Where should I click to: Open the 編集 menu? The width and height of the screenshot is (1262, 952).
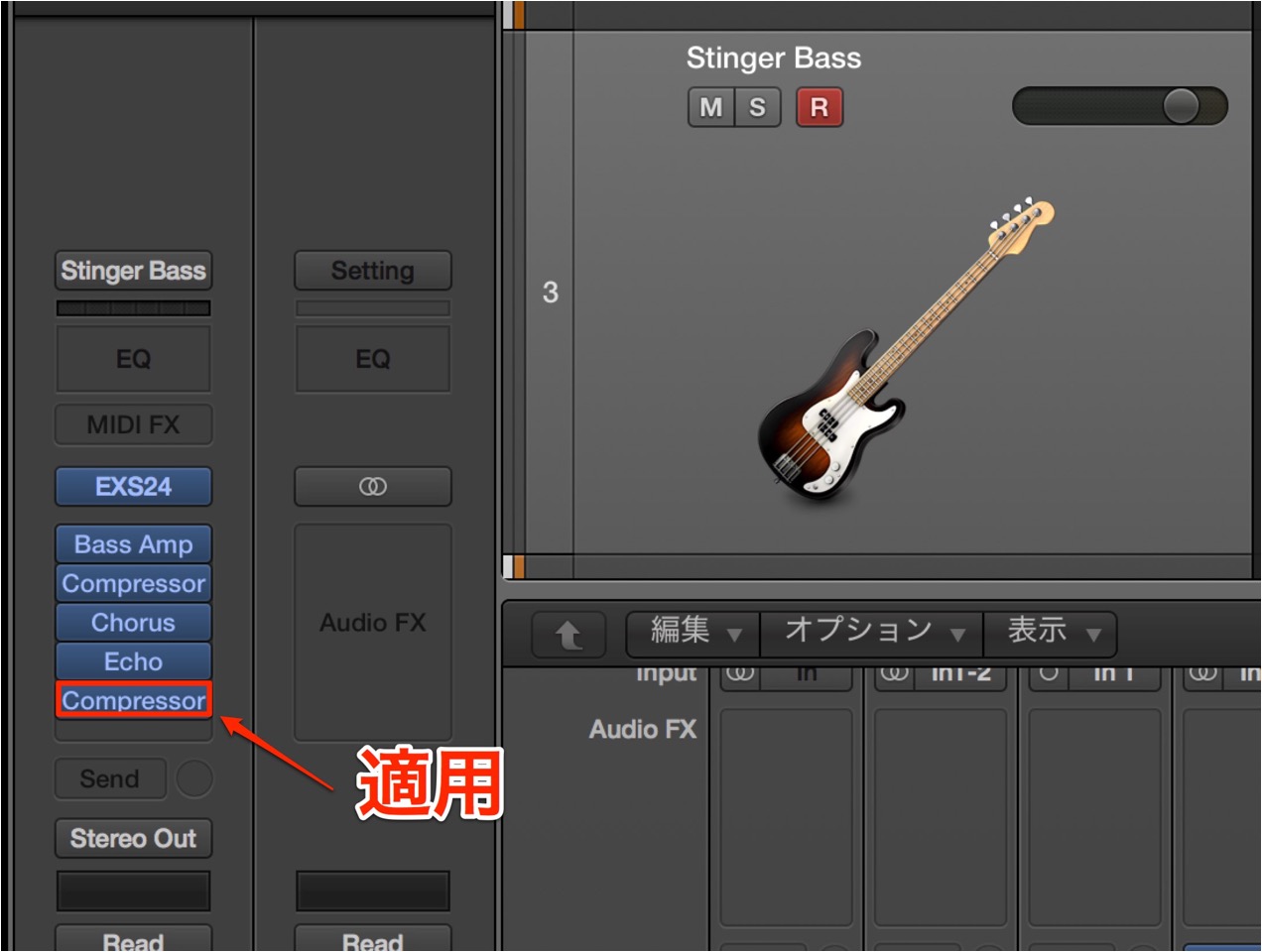[694, 632]
